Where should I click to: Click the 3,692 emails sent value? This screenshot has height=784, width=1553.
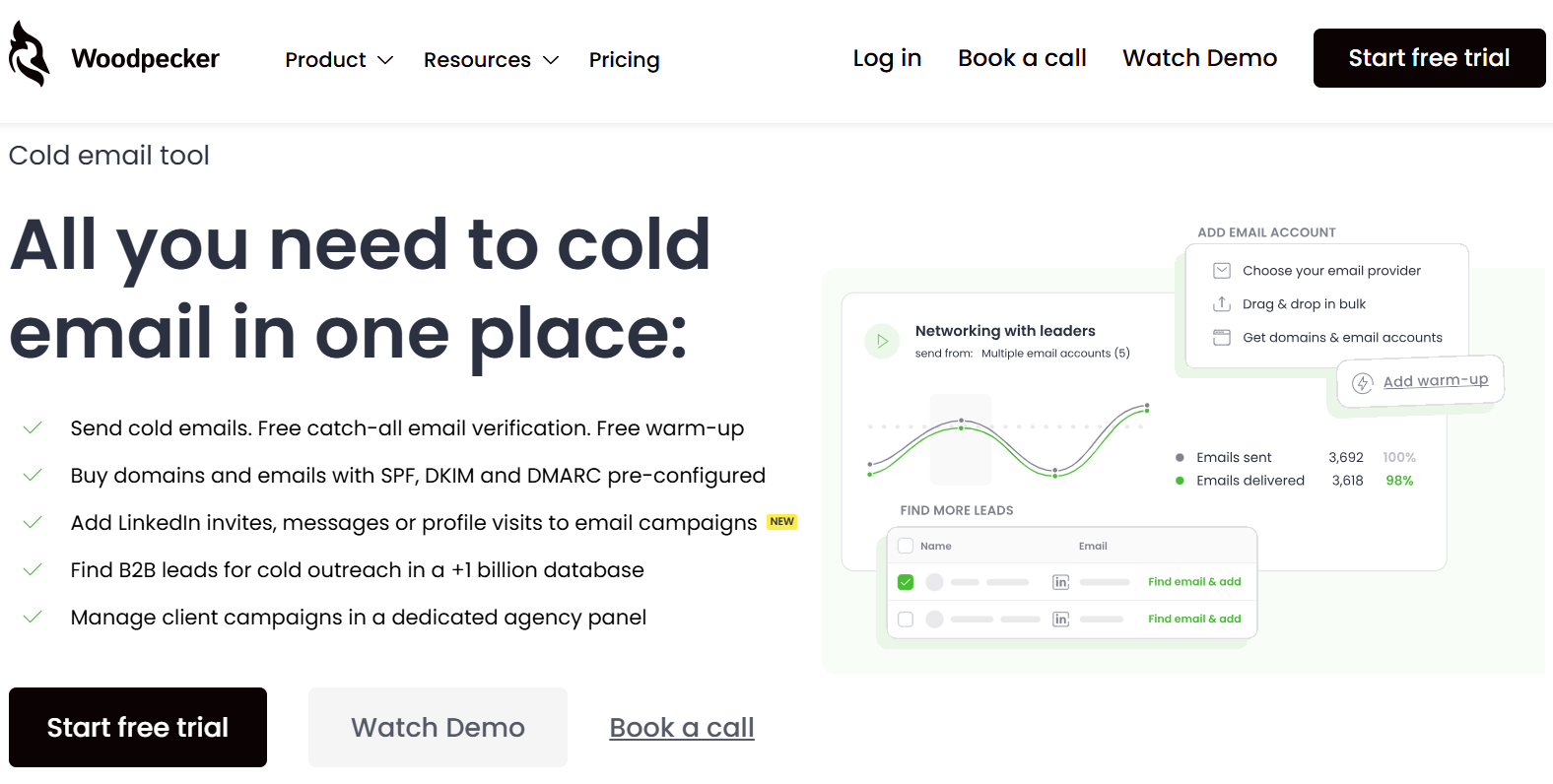pos(1346,458)
